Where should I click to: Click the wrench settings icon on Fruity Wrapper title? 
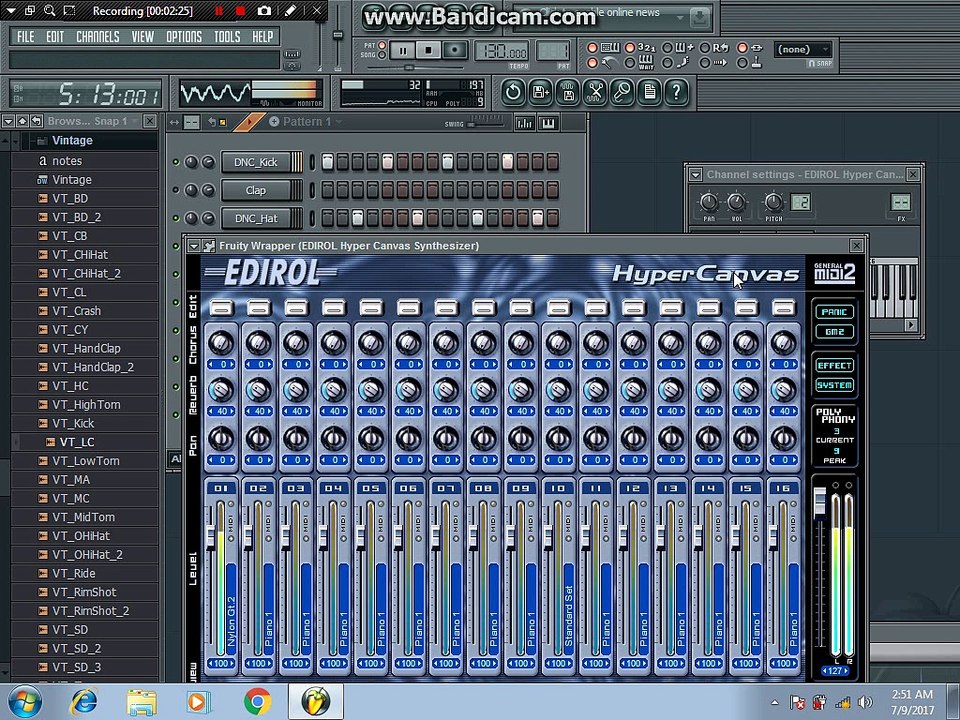tap(209, 246)
